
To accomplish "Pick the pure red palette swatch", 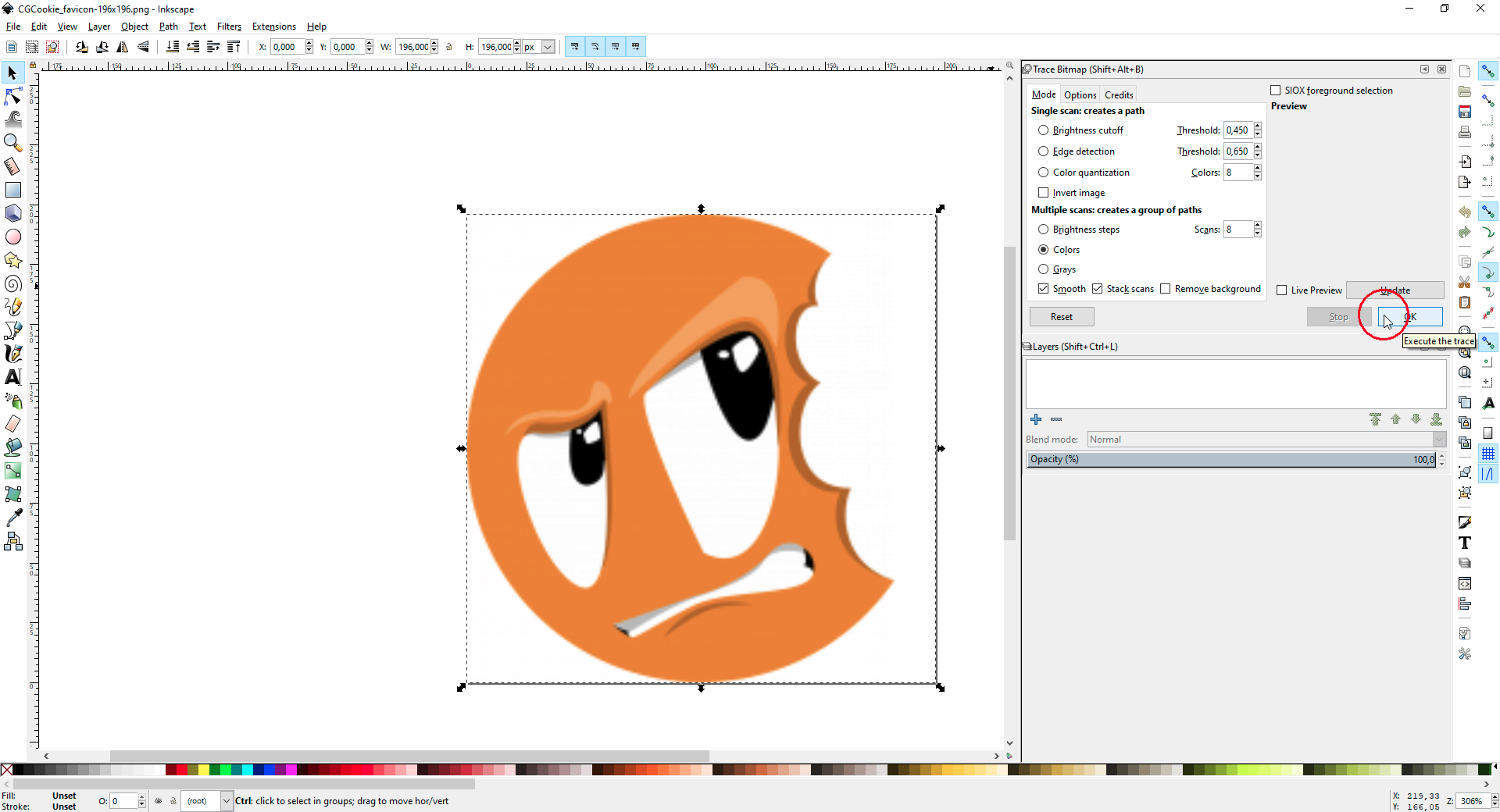I will pyautogui.click(x=182, y=770).
